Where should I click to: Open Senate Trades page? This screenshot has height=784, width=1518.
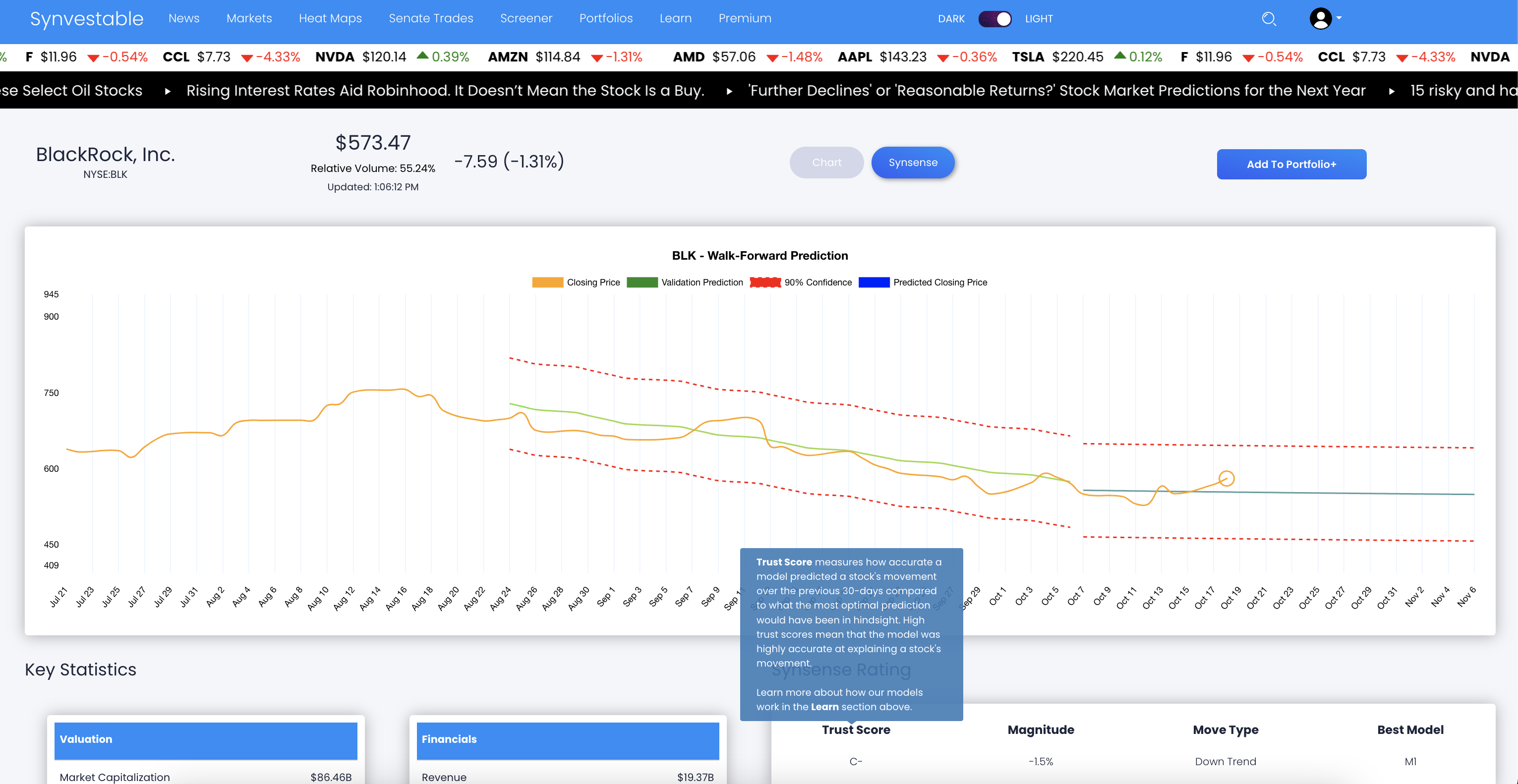[x=431, y=18]
